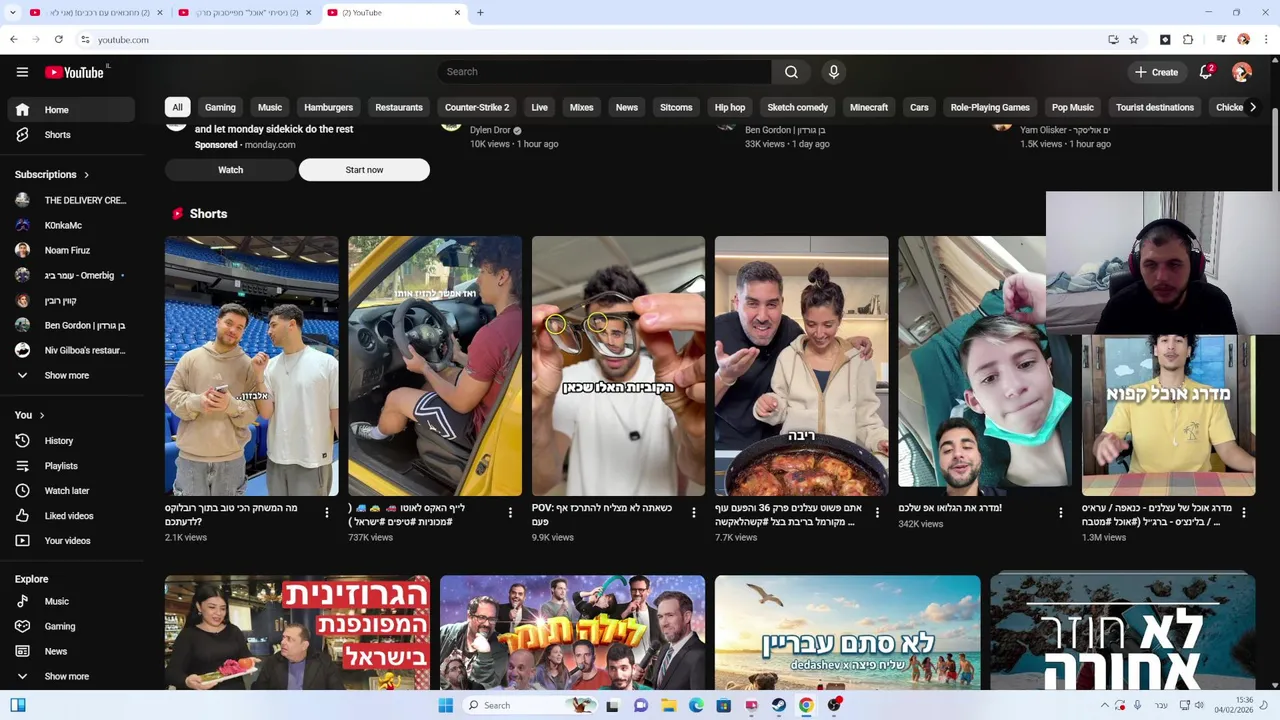This screenshot has width=1280, height=720.
Task: Click the Windows taskbar search box
Action: (530, 705)
